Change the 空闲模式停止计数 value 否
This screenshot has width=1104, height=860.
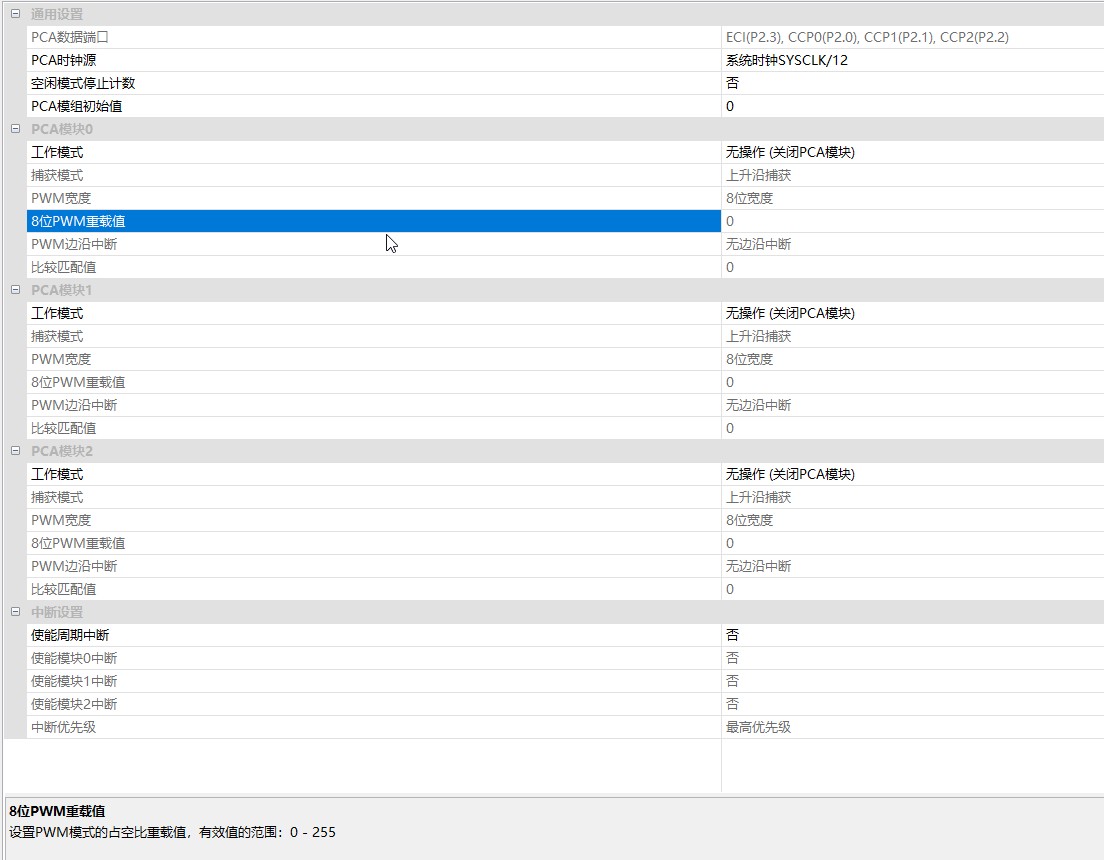(x=910, y=83)
